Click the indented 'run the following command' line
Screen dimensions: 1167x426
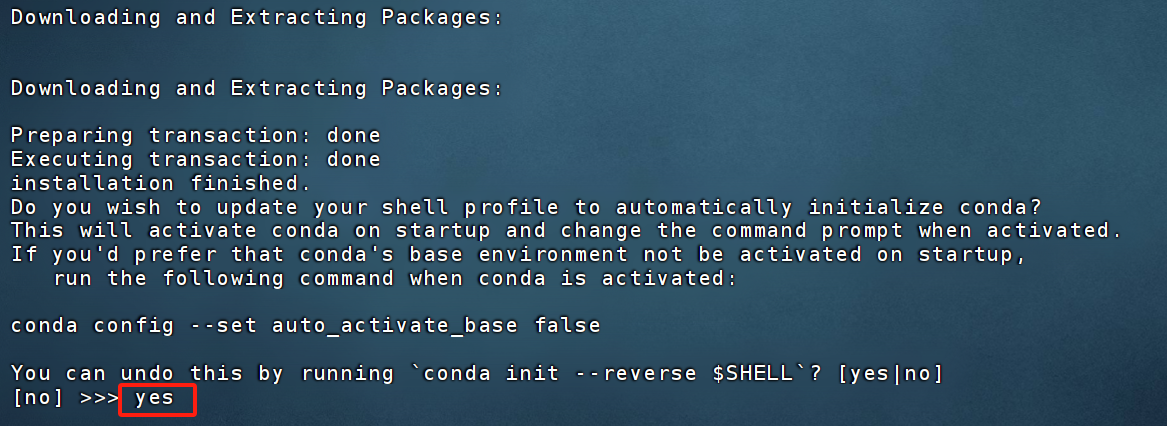[395, 279]
